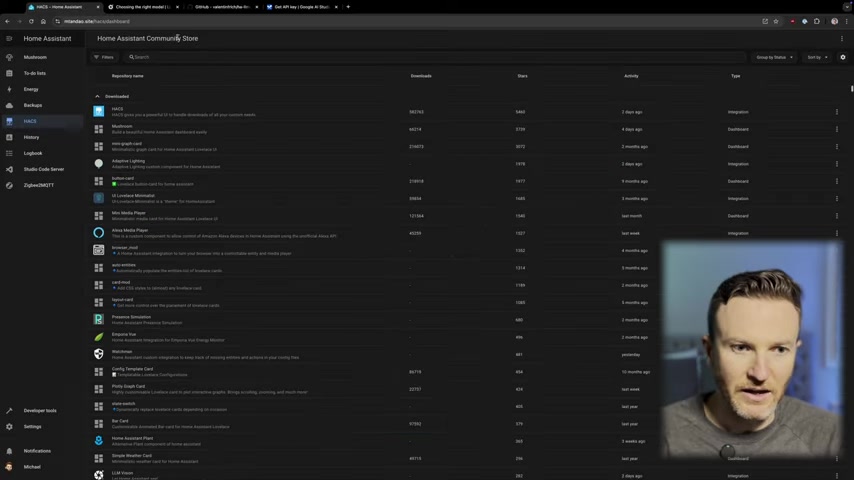This screenshot has height=480, width=854.
Task: Open the Sort by dropdown
Action: (x=817, y=57)
